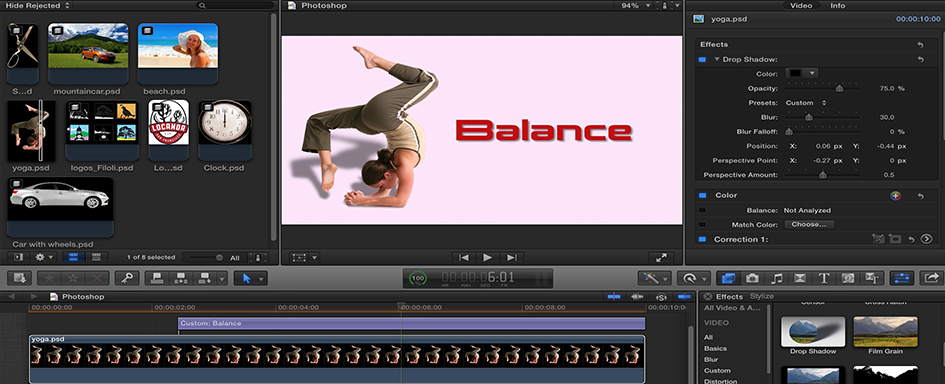Select the Custom: Balance title clip
Screen dimensions: 945x384
pyautogui.click(x=412, y=324)
